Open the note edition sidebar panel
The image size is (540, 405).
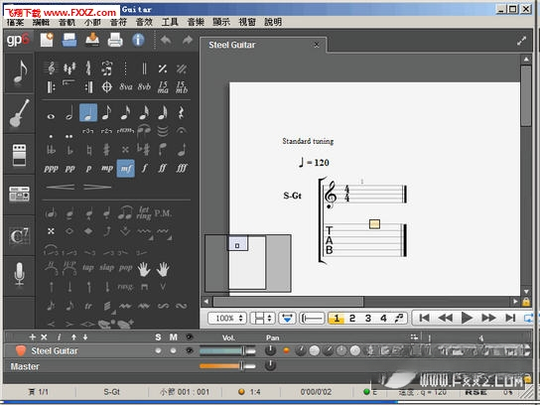pos(19,72)
